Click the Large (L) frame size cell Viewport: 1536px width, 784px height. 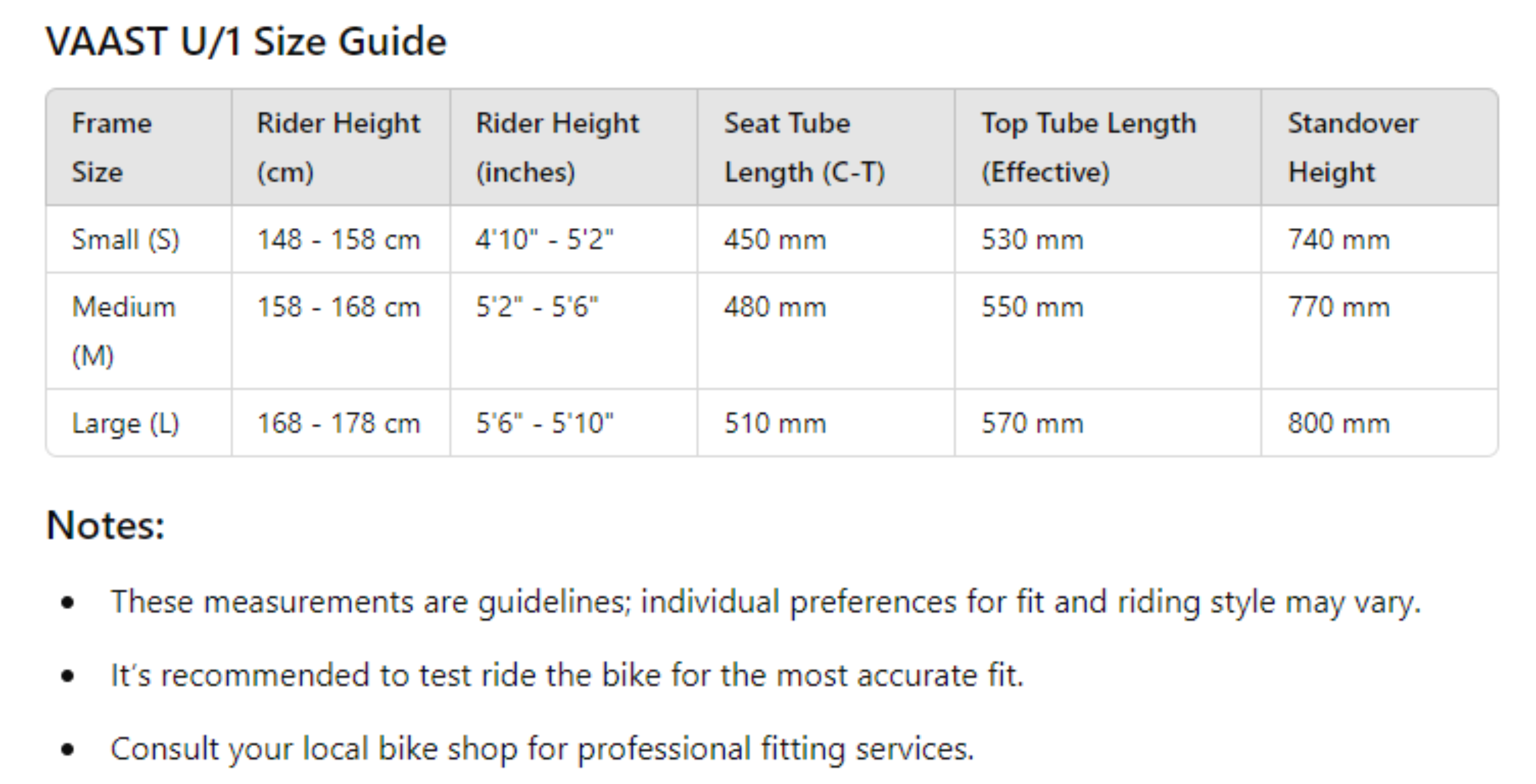125,423
